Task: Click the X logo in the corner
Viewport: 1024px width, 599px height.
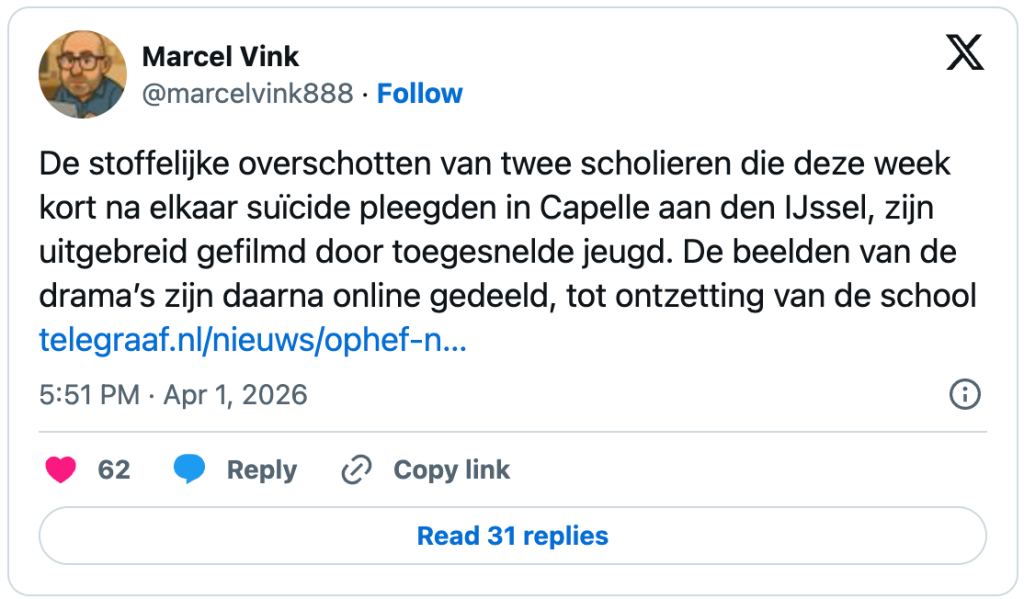Action: (x=964, y=52)
